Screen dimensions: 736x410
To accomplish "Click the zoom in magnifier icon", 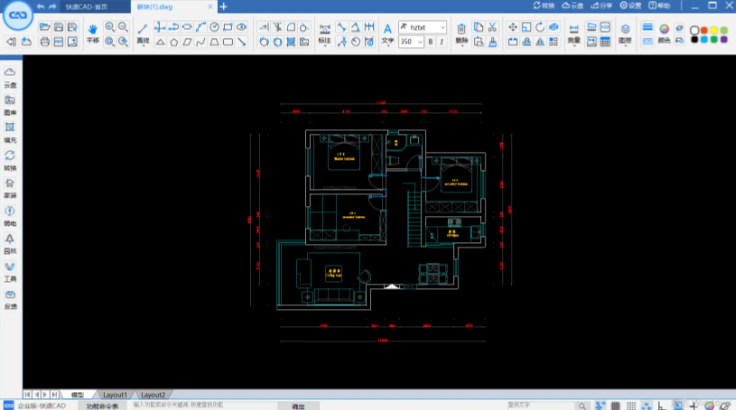I will tap(109, 27).
